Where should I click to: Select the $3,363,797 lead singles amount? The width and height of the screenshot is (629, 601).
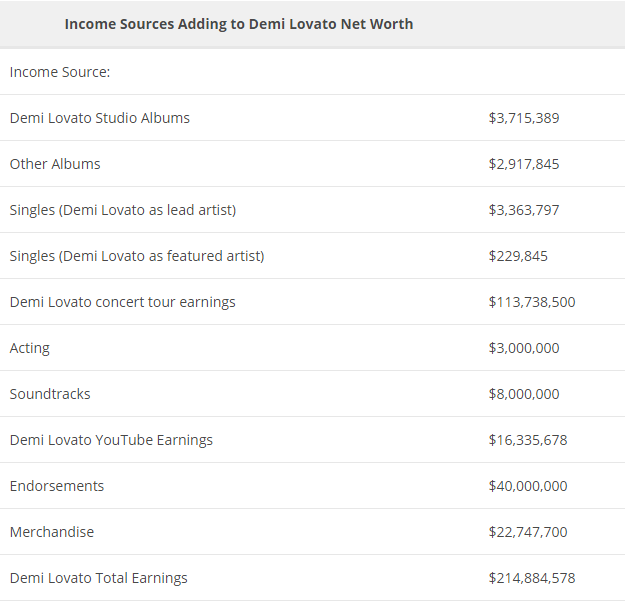click(524, 210)
